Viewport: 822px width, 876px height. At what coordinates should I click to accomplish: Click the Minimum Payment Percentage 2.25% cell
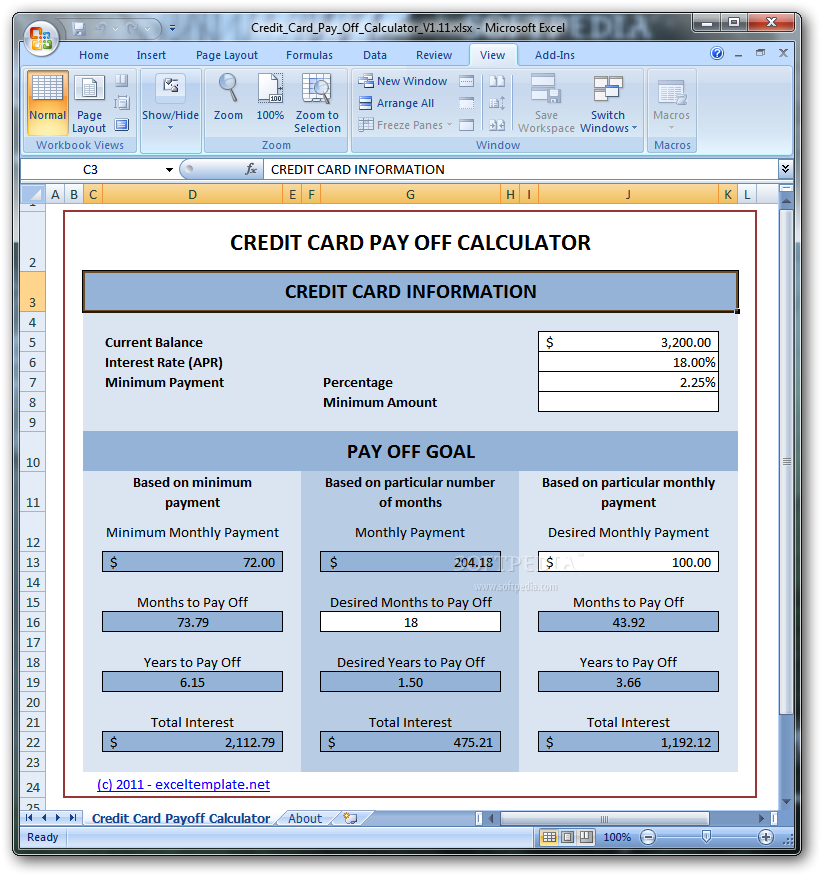(628, 382)
